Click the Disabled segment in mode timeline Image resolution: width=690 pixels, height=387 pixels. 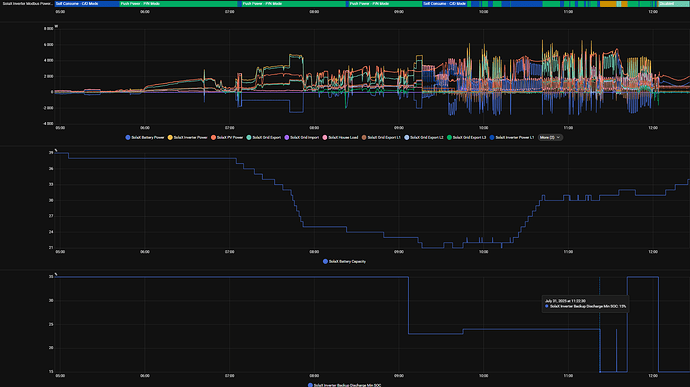coord(673,4)
